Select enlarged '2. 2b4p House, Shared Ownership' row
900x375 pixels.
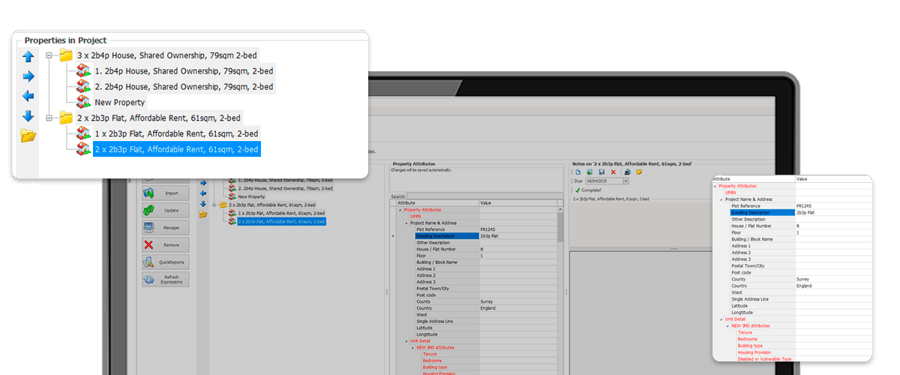(x=184, y=87)
